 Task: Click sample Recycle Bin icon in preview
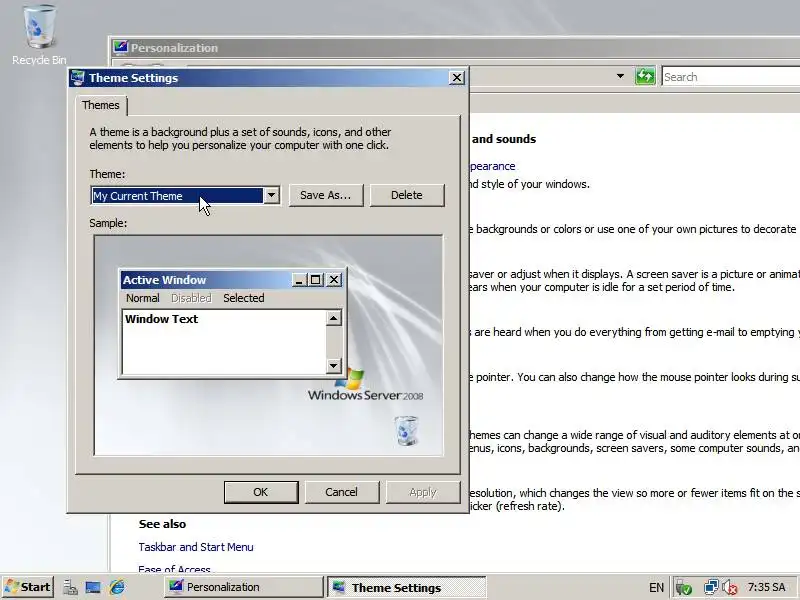click(x=407, y=431)
